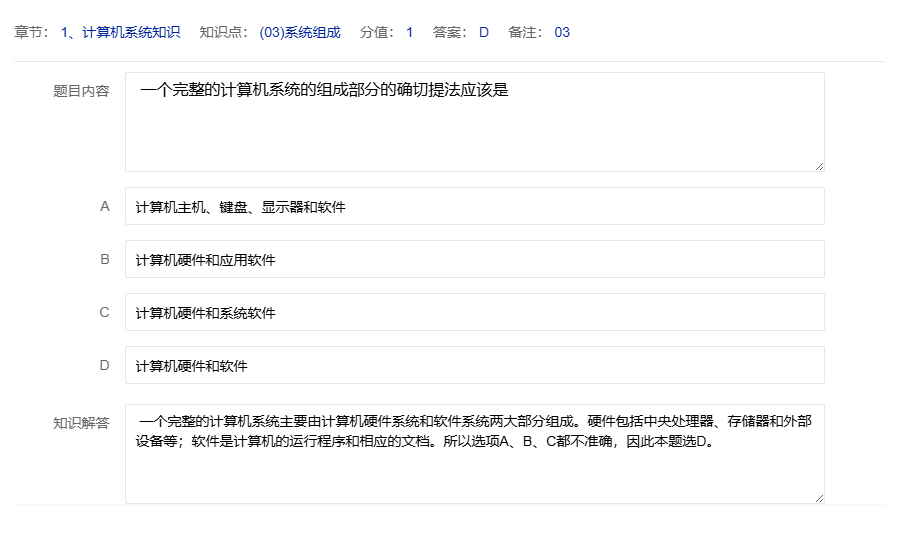Click the A option label
897x533 pixels.
tap(105, 207)
